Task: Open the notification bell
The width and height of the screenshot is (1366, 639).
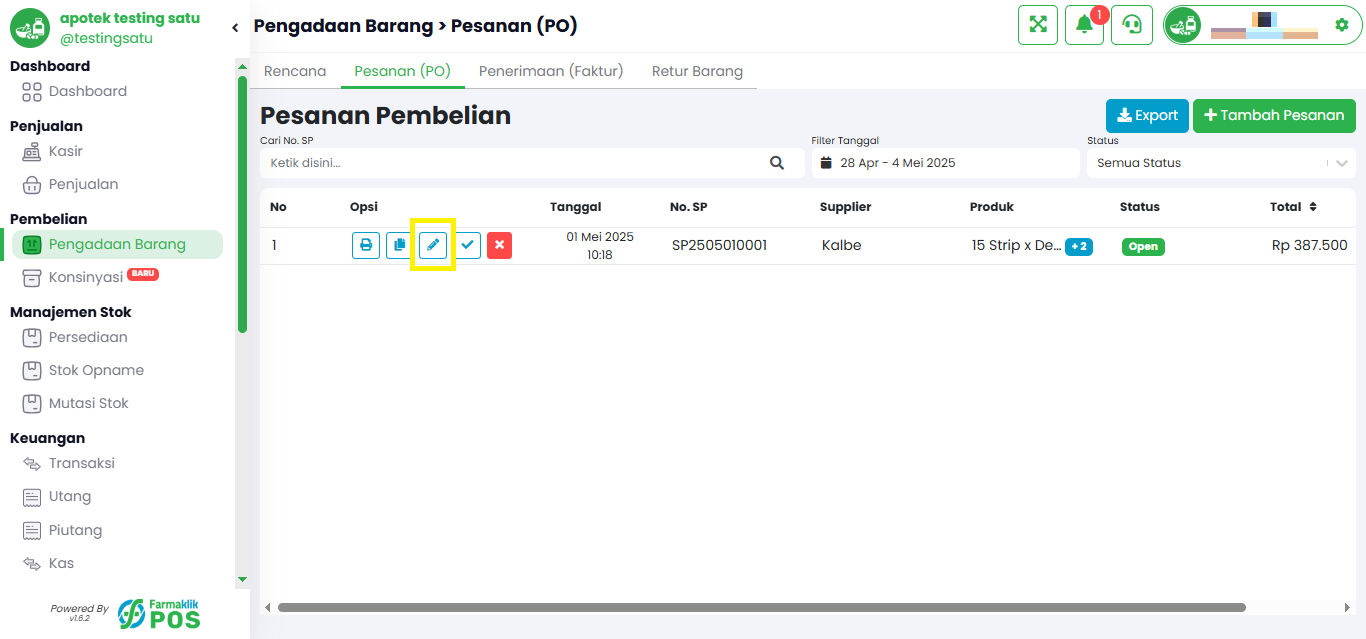Action: point(1084,25)
